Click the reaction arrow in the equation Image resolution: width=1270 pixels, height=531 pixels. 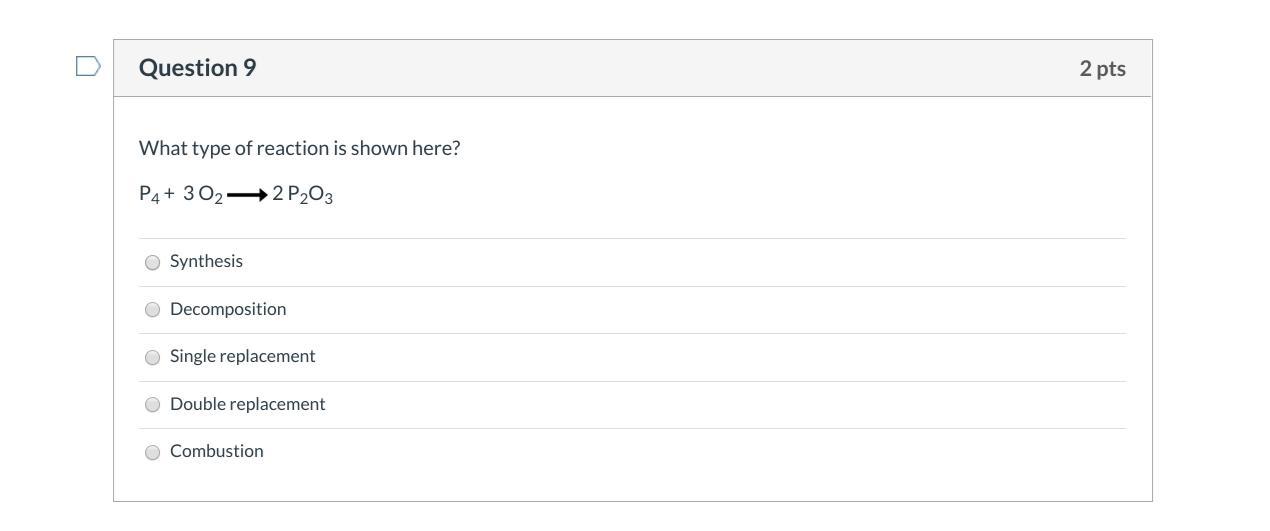point(246,195)
